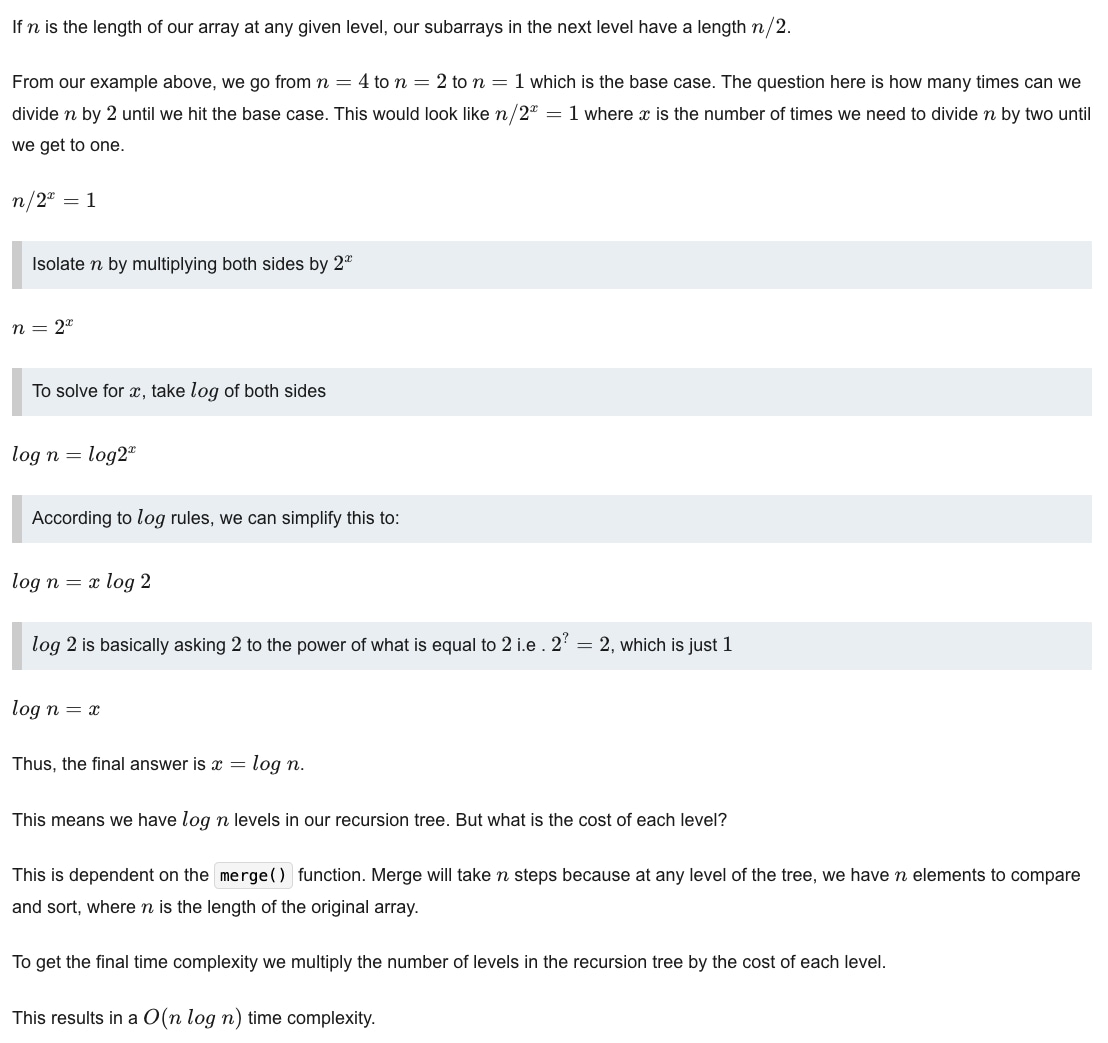The width and height of the screenshot is (1108, 1043).
Task: Click the O(n log n) expression
Action: tap(192, 1018)
